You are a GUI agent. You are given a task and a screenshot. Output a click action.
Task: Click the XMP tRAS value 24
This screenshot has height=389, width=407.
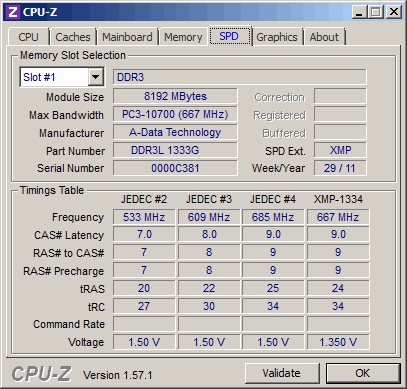[338, 288]
